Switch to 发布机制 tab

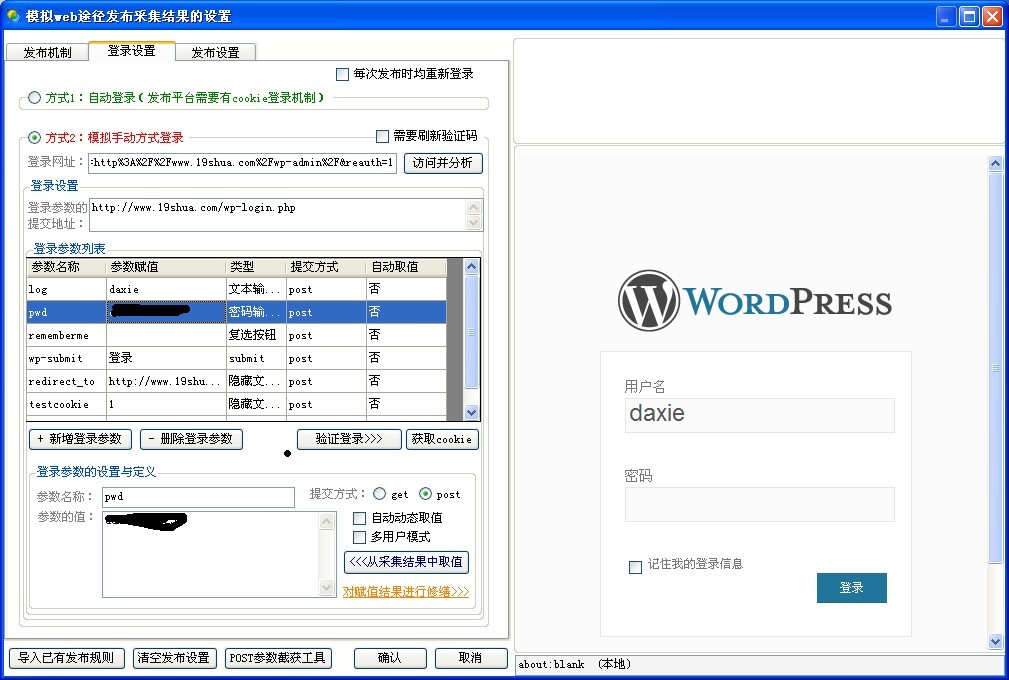click(46, 53)
